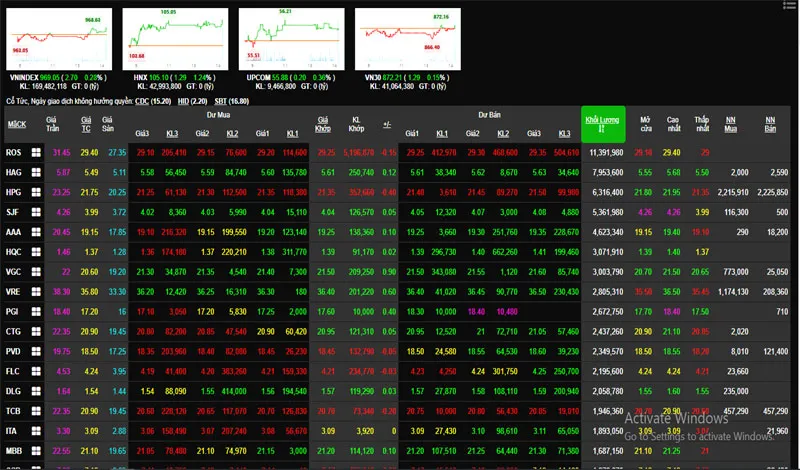Click HPG foreign buy value 2,215,910
Screen dimensions: 800x470
(733, 192)
